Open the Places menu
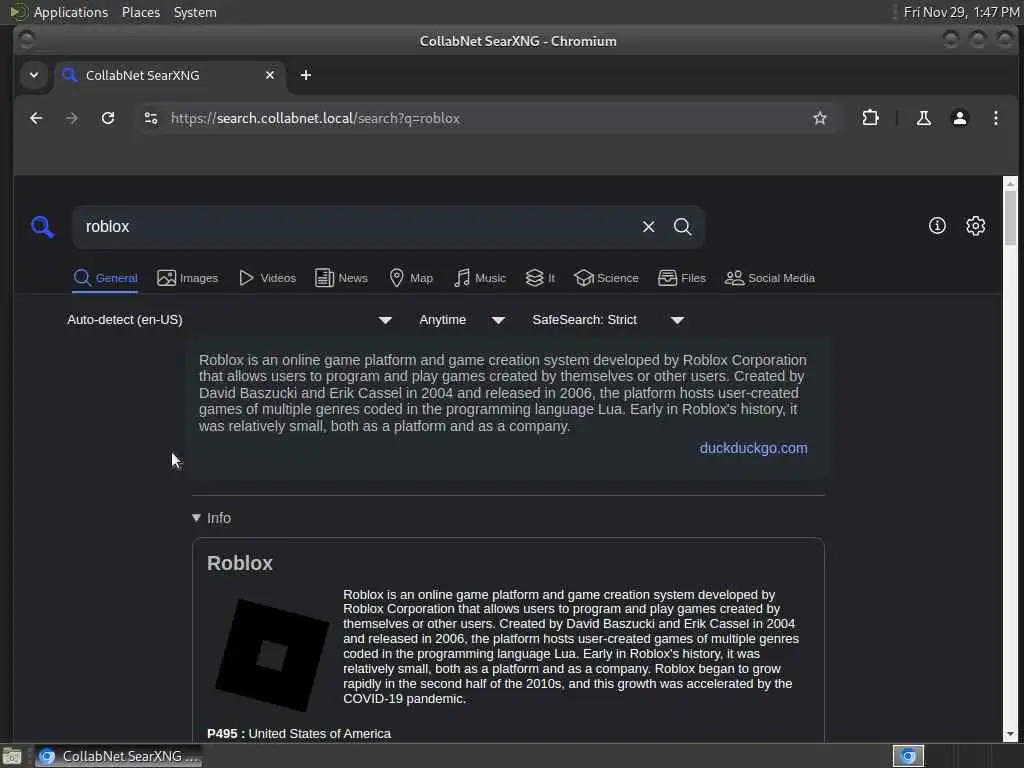 (x=140, y=12)
